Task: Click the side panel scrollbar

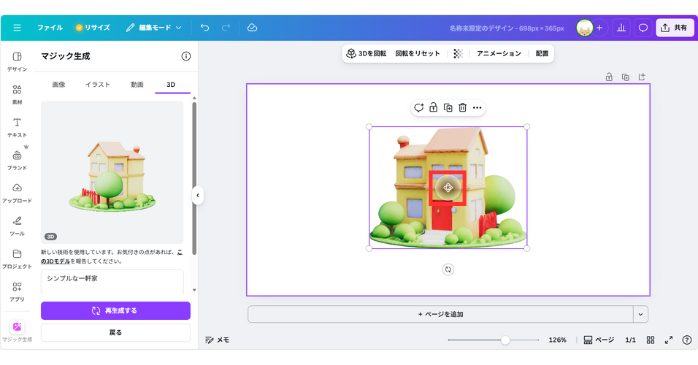Action: click(x=194, y=178)
